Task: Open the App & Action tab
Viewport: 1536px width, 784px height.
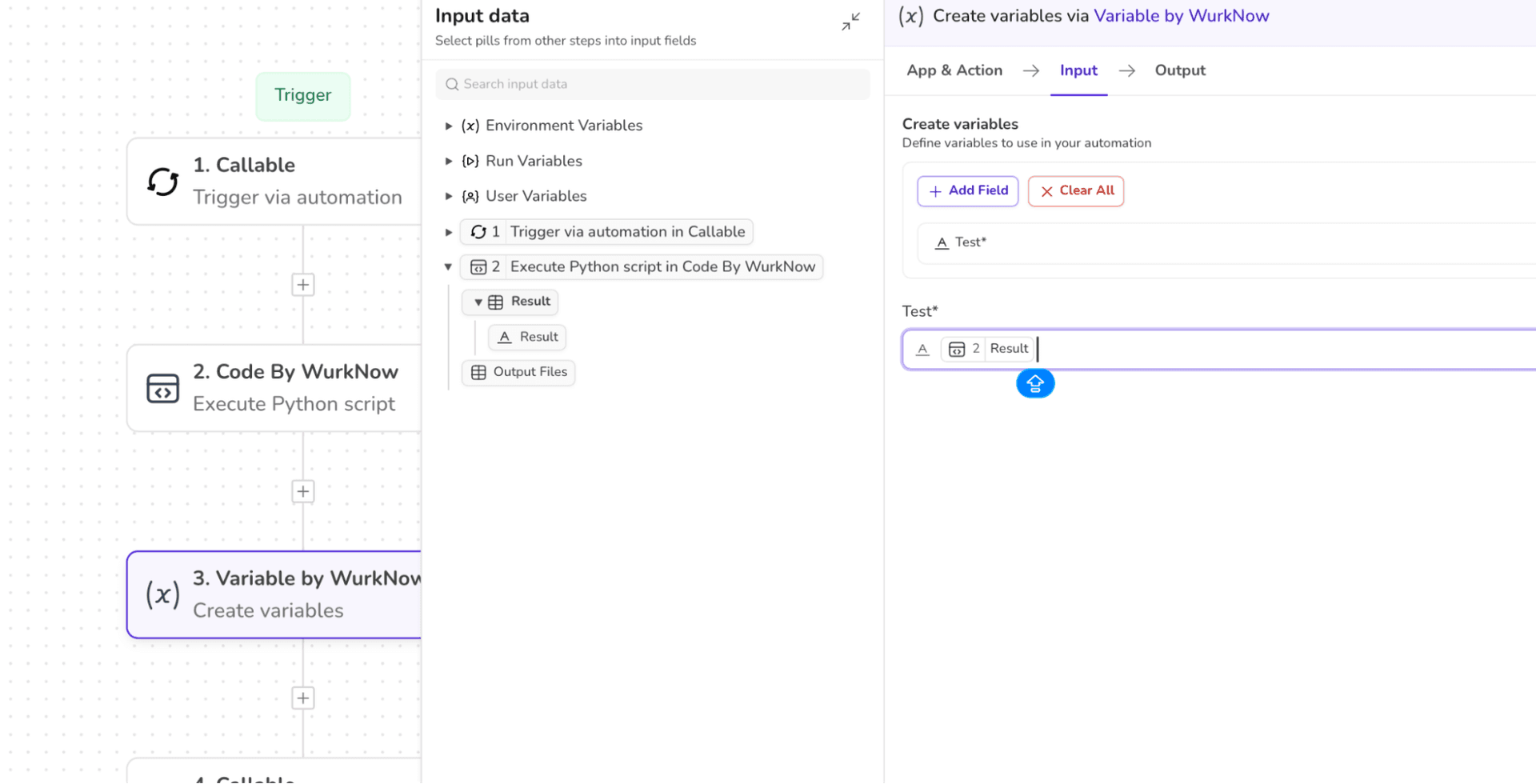Action: [954, 70]
